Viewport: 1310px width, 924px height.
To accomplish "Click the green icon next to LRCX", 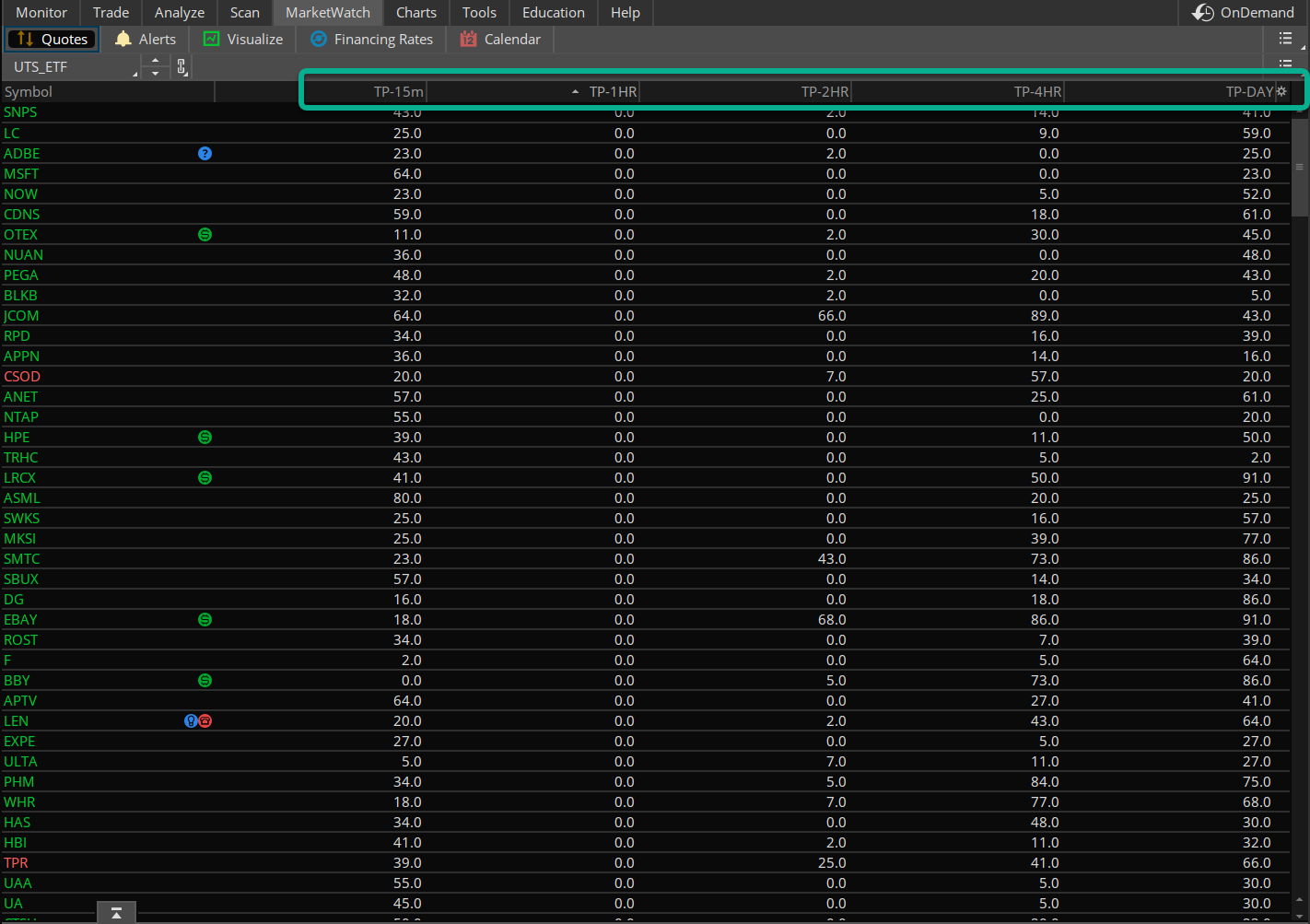I will click(205, 478).
